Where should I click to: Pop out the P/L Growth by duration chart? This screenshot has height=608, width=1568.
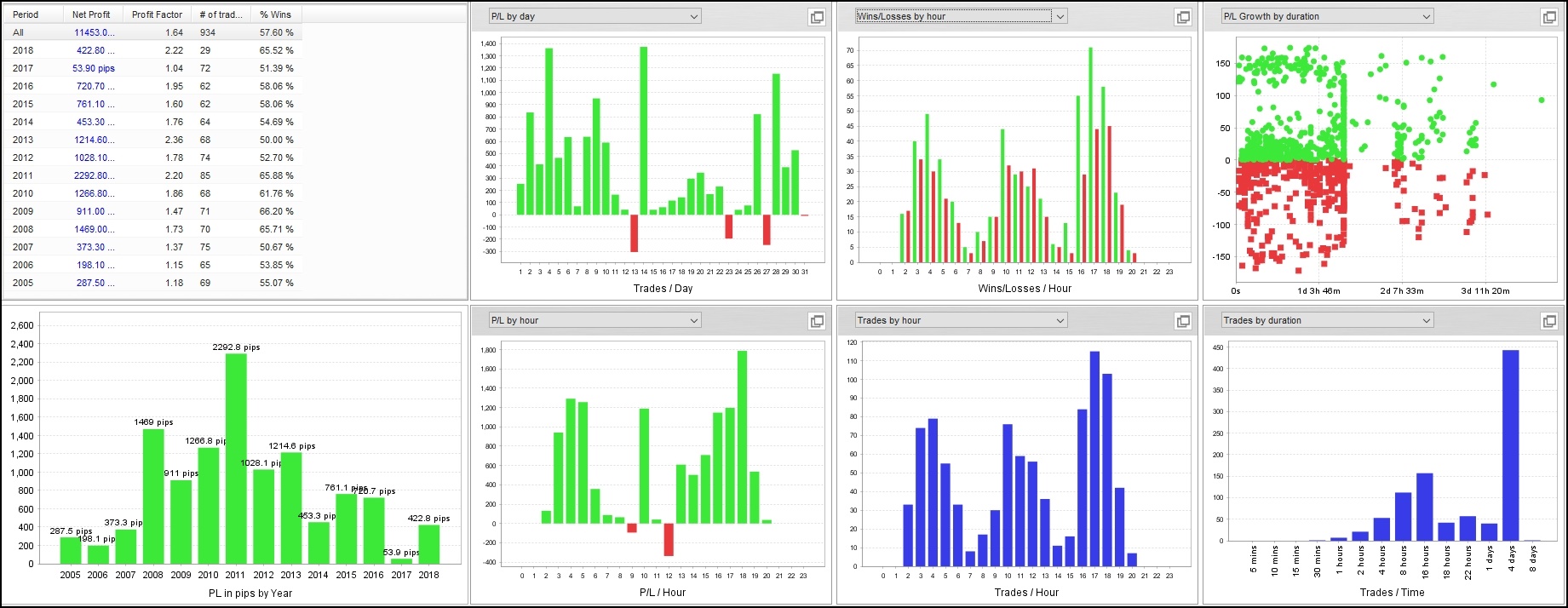(1548, 17)
